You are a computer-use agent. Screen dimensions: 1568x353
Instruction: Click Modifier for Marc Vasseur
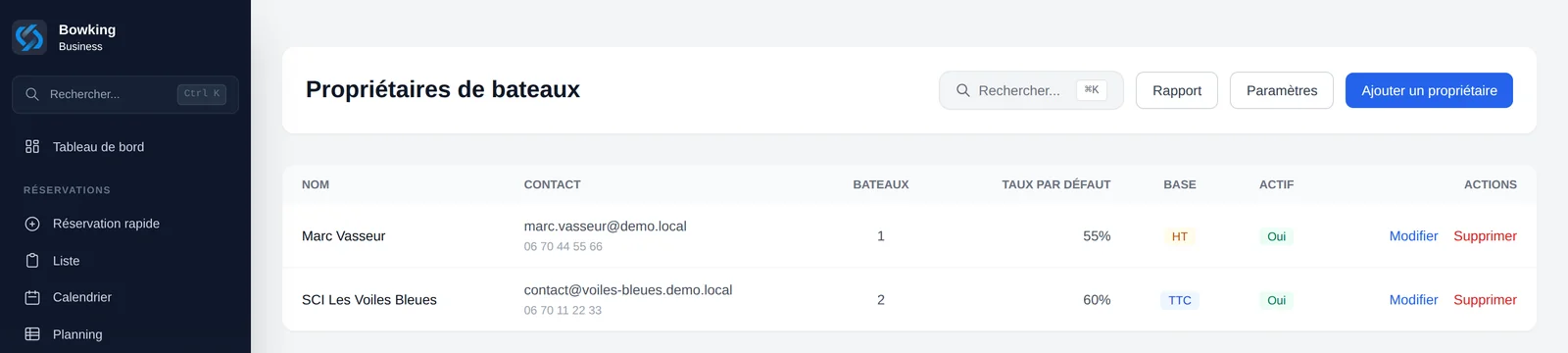[1413, 236]
